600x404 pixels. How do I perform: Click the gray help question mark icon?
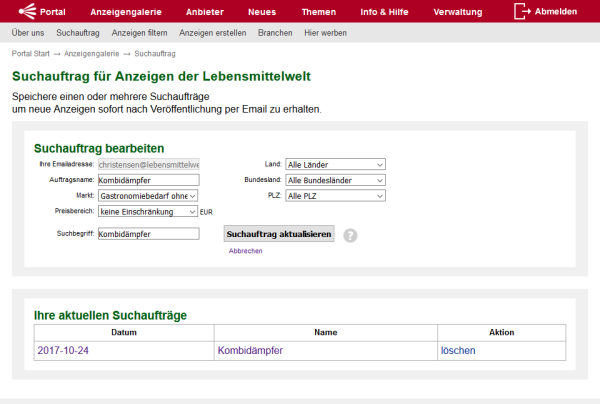[350, 236]
